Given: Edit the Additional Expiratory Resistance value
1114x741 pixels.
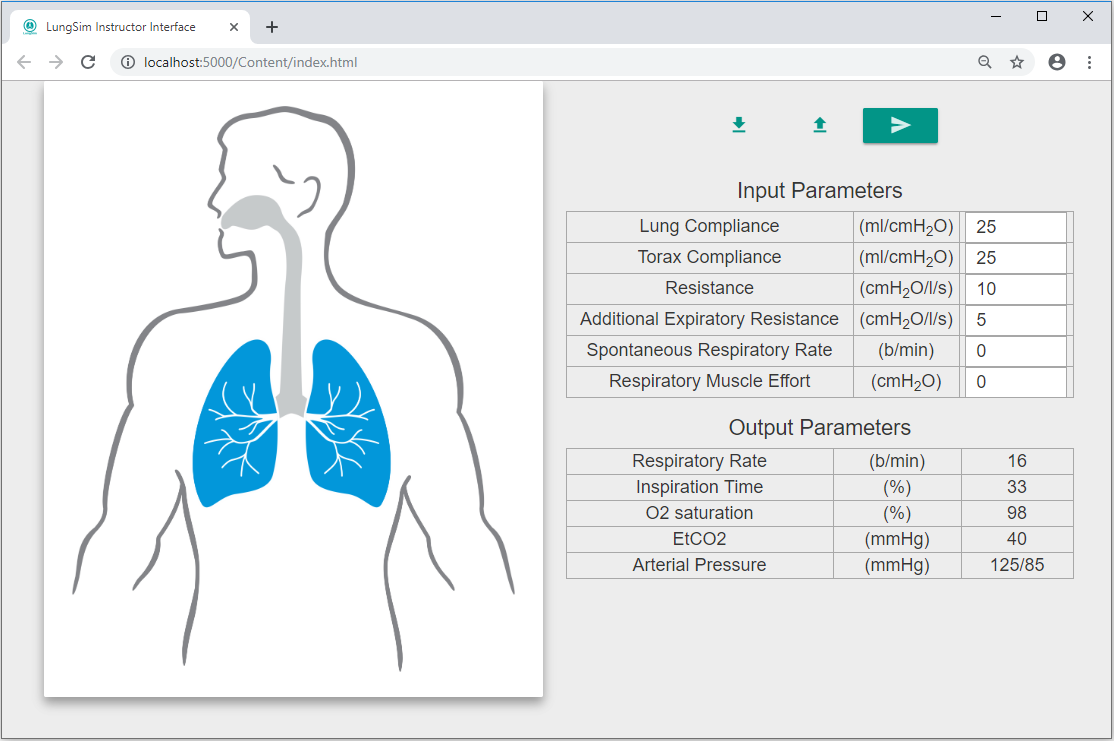Looking at the screenshot, I should [x=1015, y=320].
